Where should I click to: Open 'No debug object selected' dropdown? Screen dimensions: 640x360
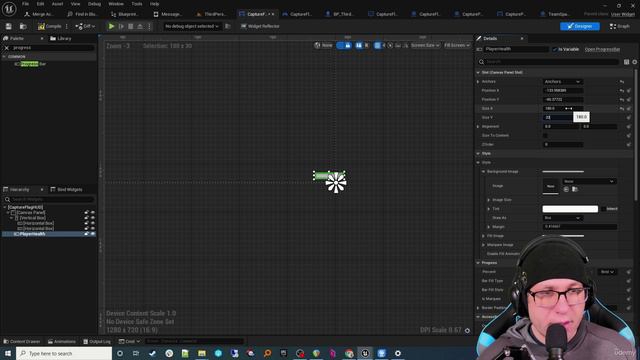192,26
